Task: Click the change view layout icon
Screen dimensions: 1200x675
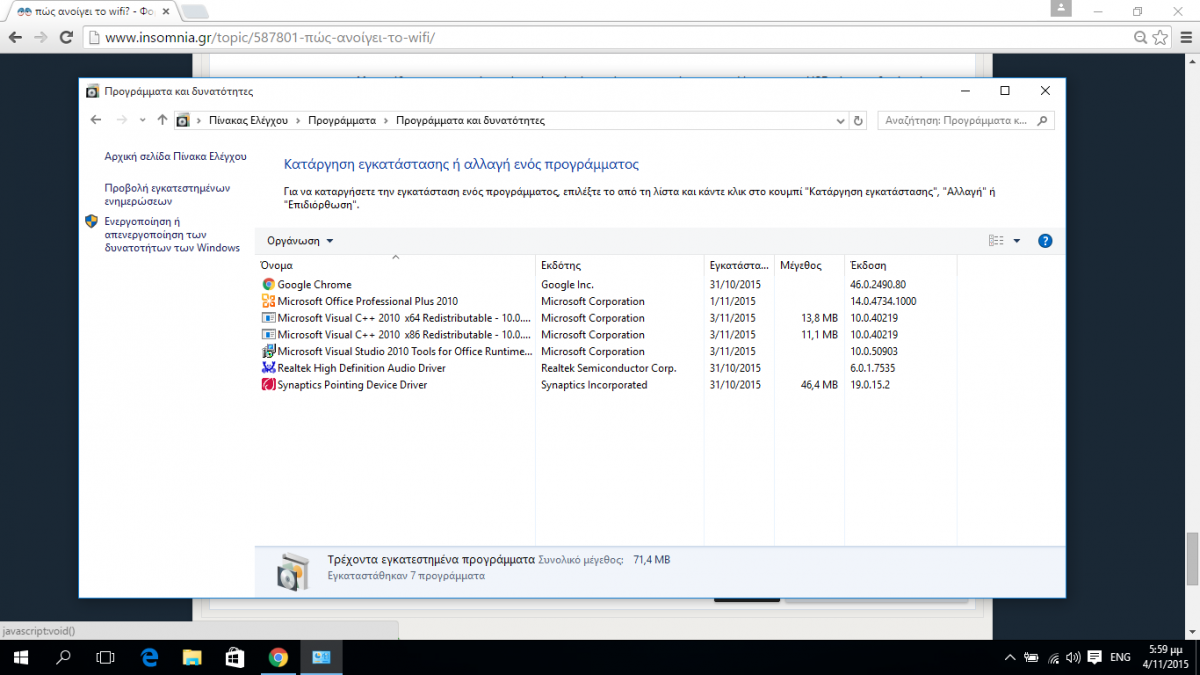Action: pyautogui.click(x=996, y=241)
